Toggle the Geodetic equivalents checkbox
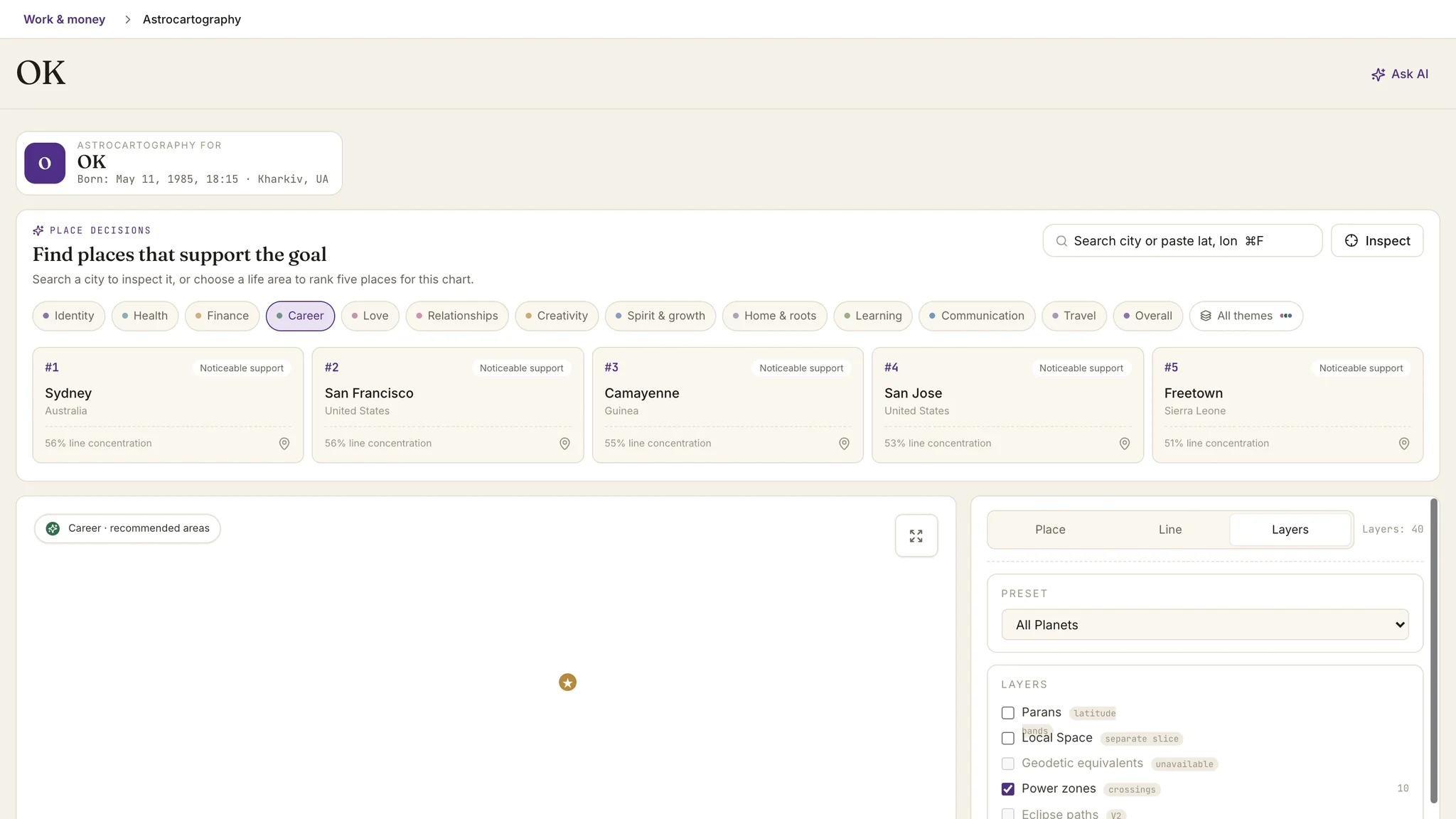This screenshot has width=1456, height=819. coord(1008,764)
